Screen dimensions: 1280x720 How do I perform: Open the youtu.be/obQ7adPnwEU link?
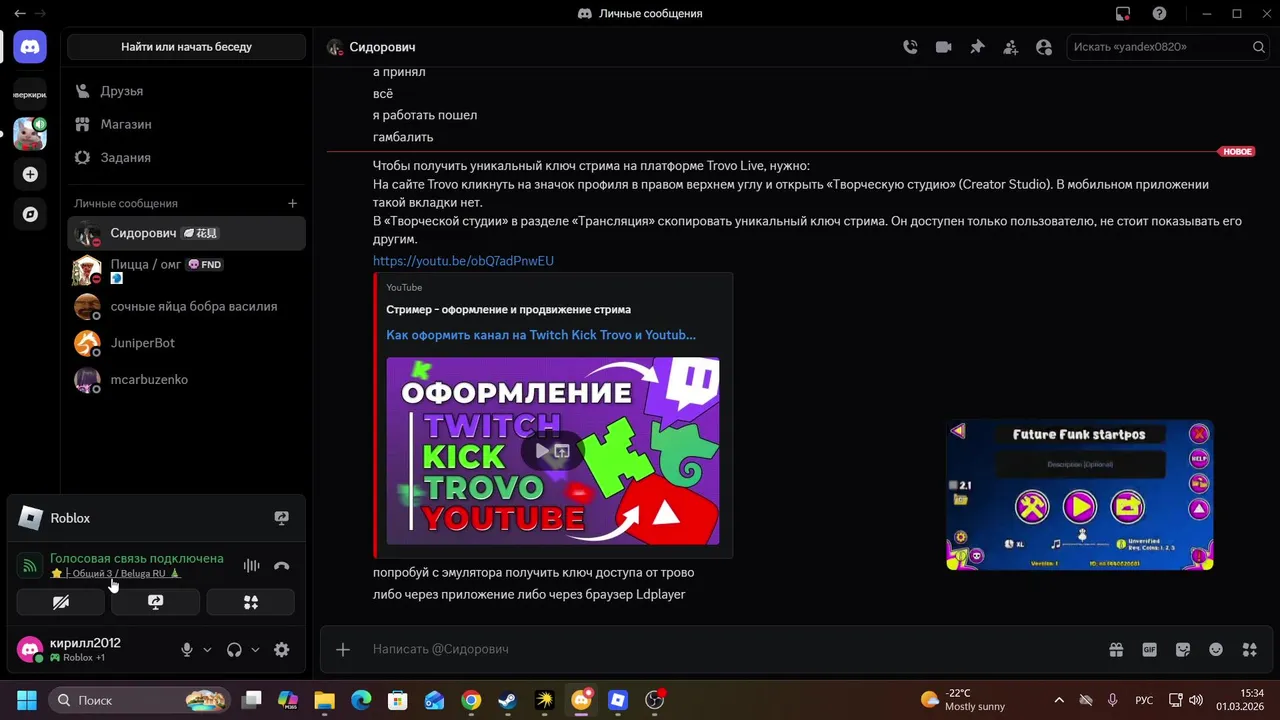coord(463,261)
